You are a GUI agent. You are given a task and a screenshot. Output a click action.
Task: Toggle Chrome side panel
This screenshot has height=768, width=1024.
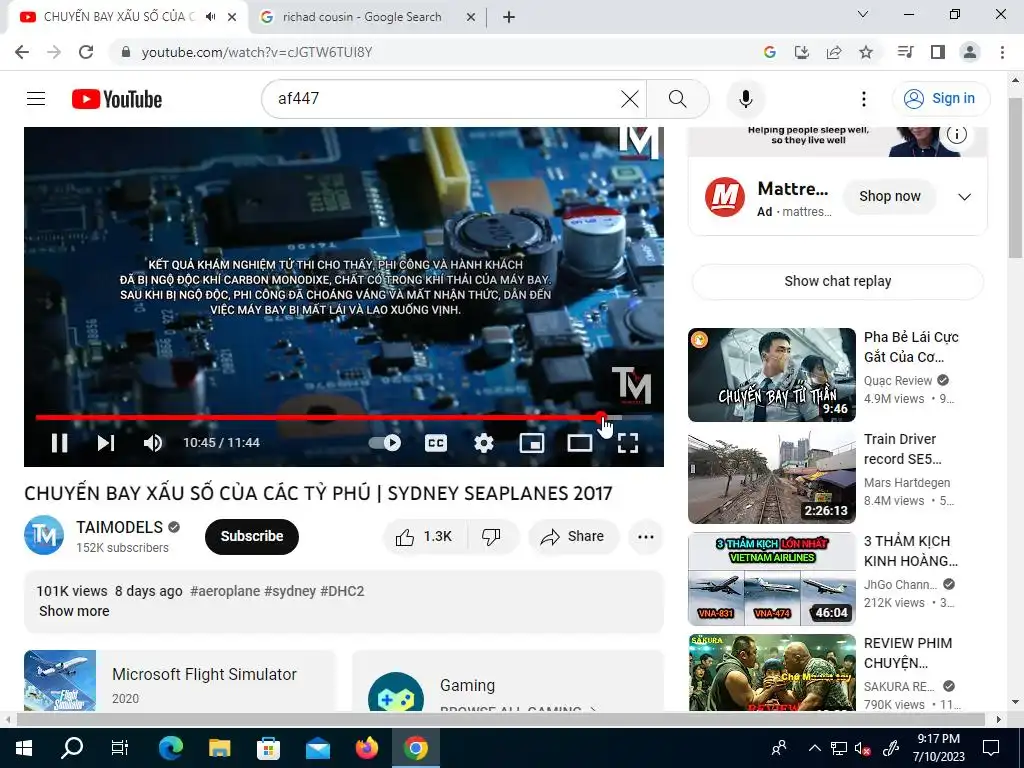tap(938, 52)
